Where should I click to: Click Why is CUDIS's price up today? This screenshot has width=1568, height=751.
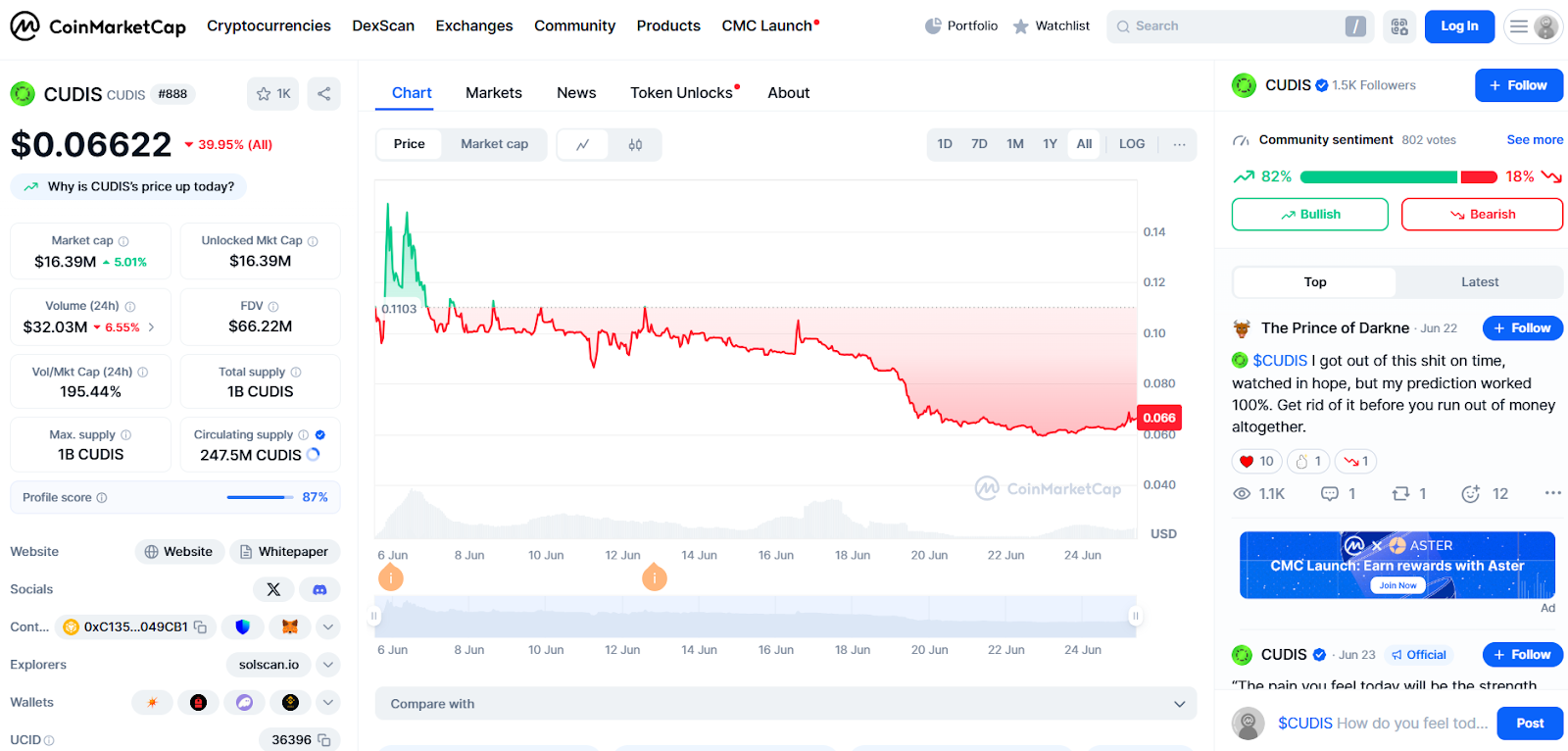tap(128, 186)
